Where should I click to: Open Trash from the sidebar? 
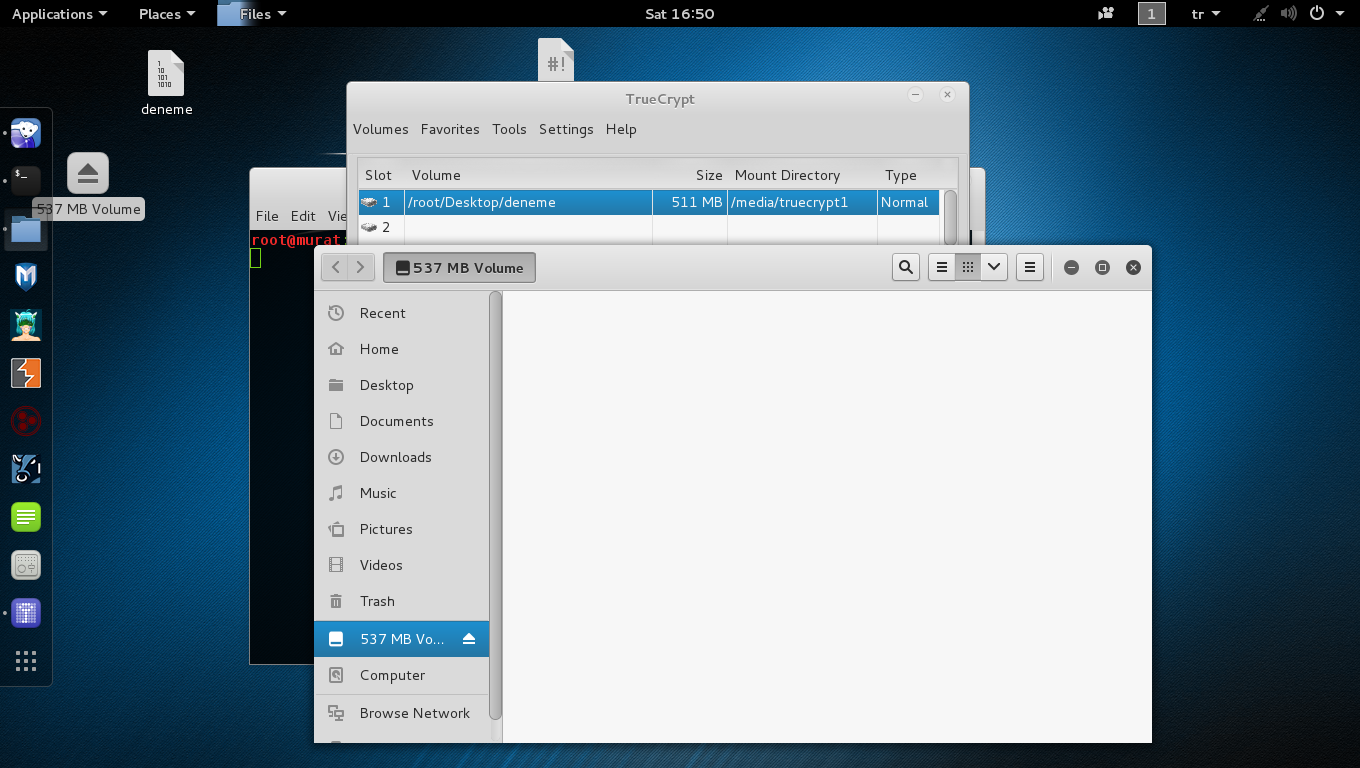point(377,601)
